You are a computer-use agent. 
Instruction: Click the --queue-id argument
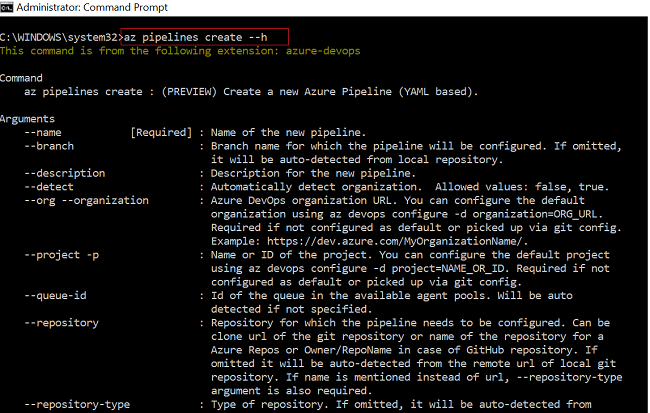55,296
